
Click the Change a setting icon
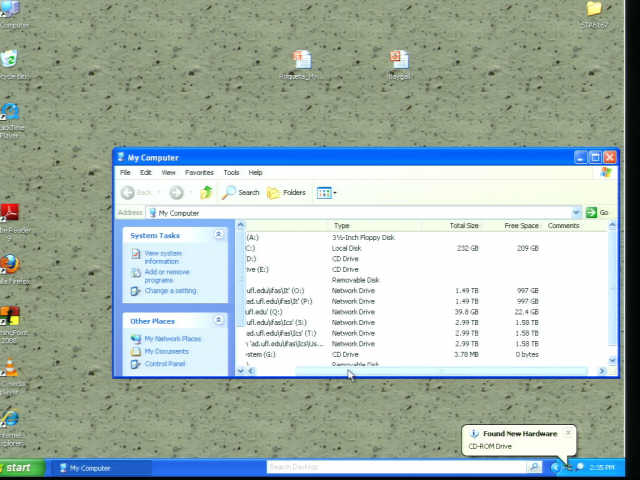(x=136, y=291)
